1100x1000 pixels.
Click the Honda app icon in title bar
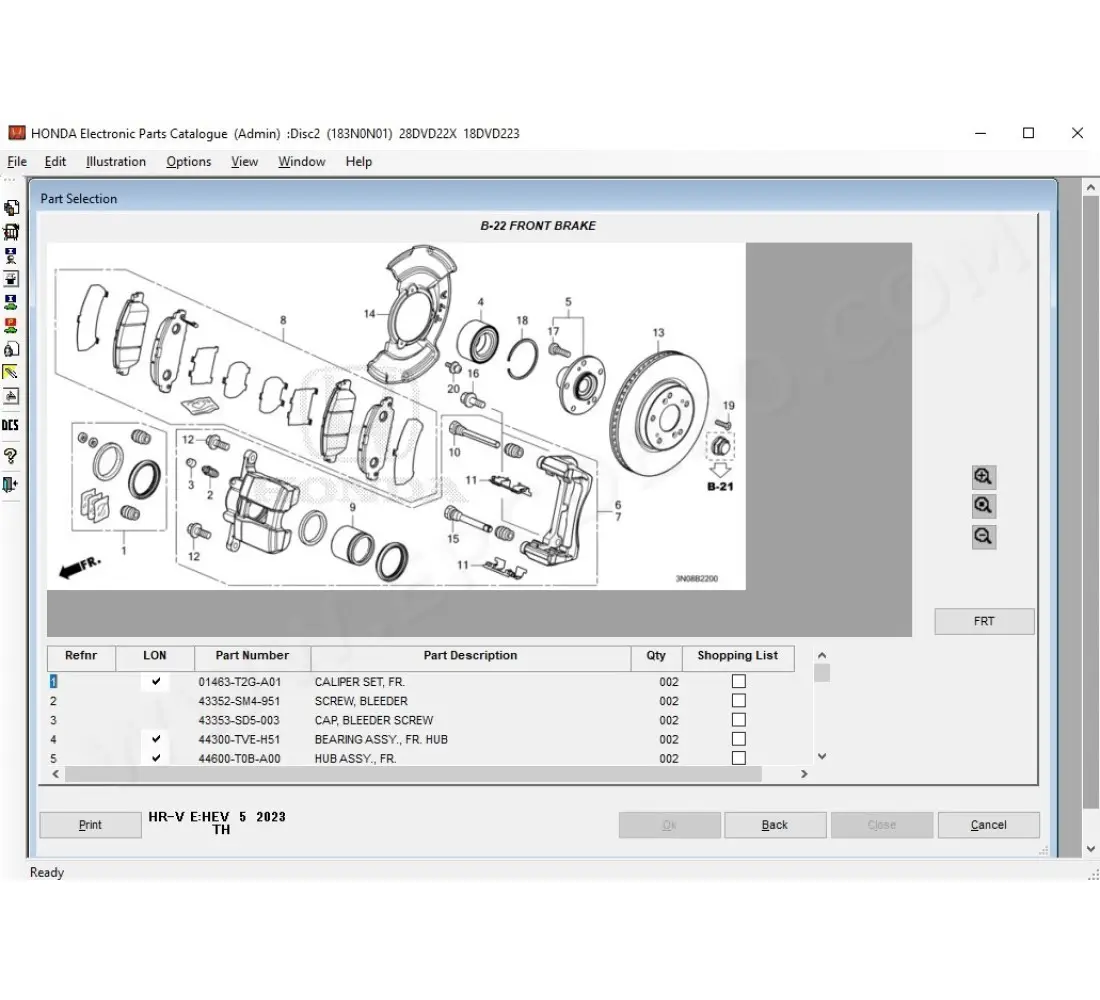(17, 133)
